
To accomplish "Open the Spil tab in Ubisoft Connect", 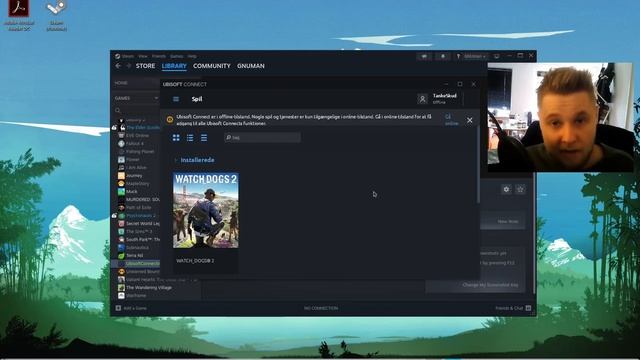I will pyautogui.click(x=197, y=99).
